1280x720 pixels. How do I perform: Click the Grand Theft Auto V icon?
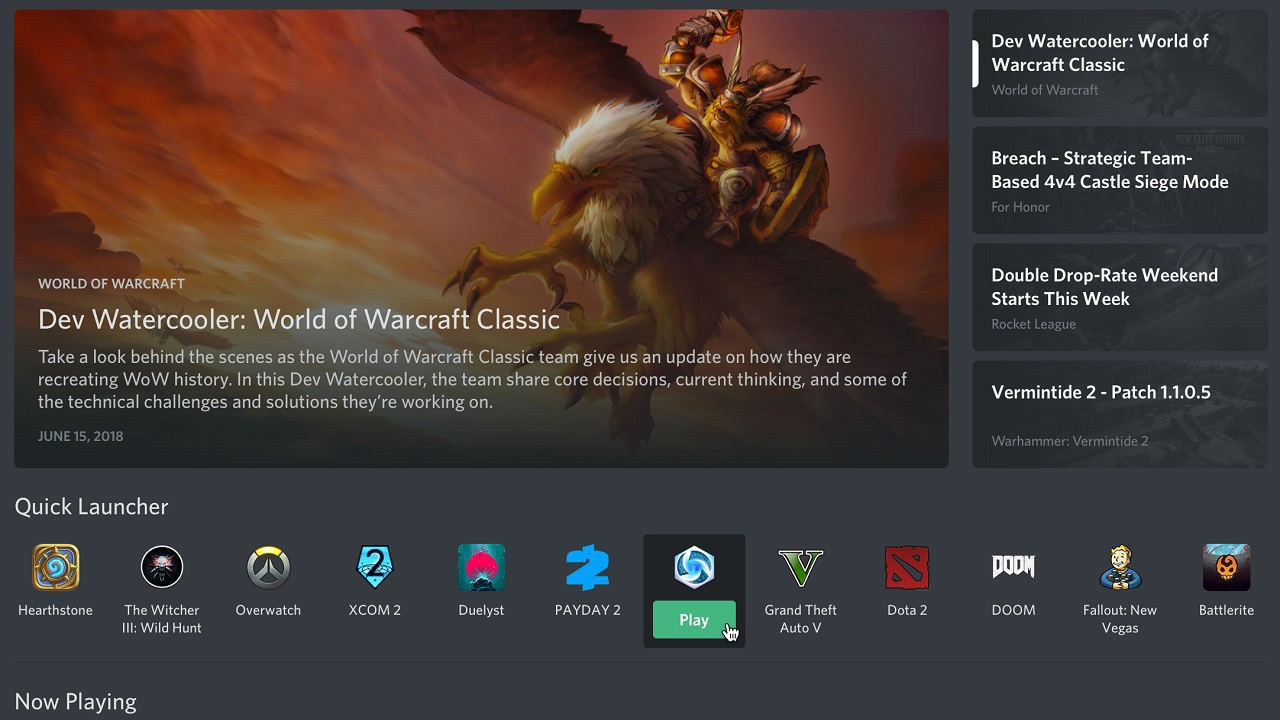(x=800, y=565)
